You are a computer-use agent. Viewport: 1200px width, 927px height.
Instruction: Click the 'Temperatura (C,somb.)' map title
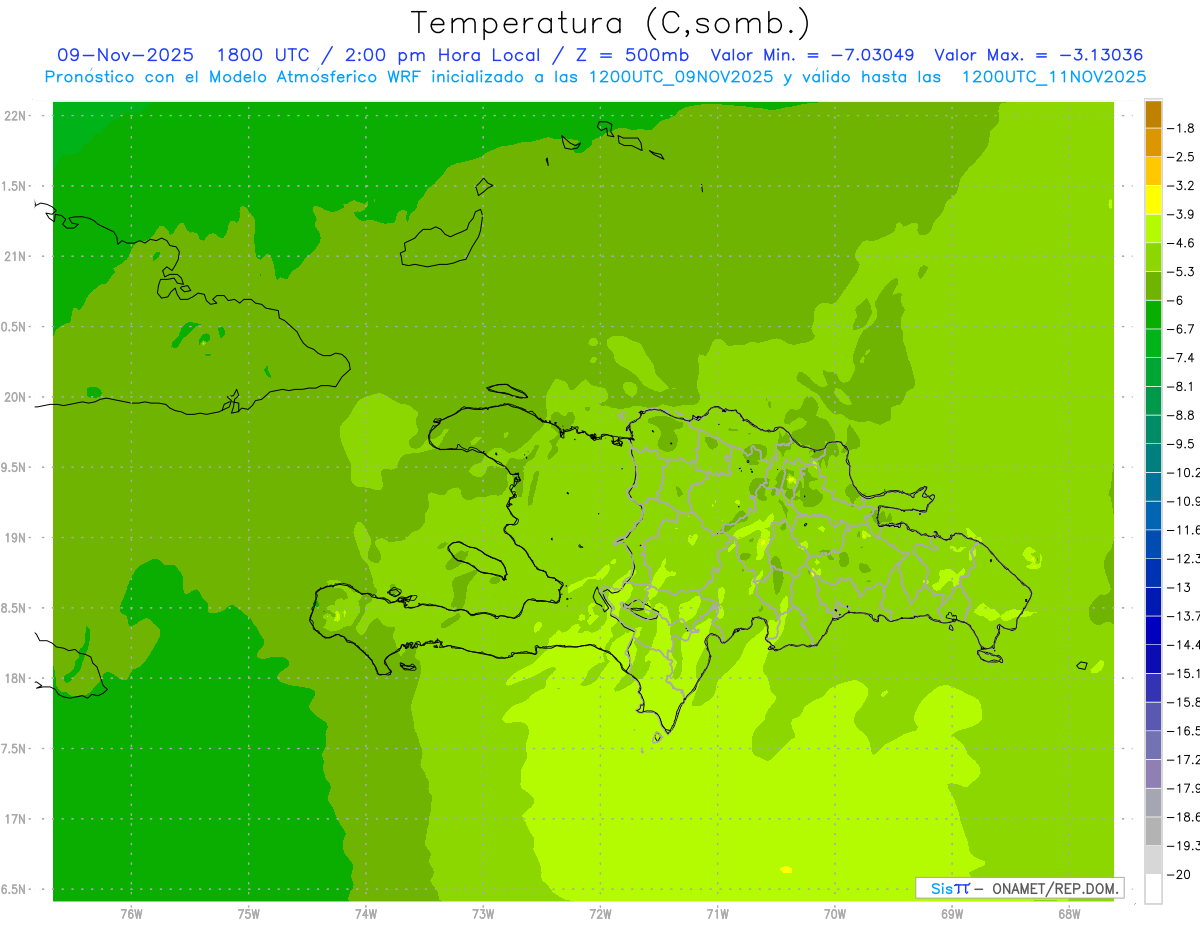pos(611,23)
